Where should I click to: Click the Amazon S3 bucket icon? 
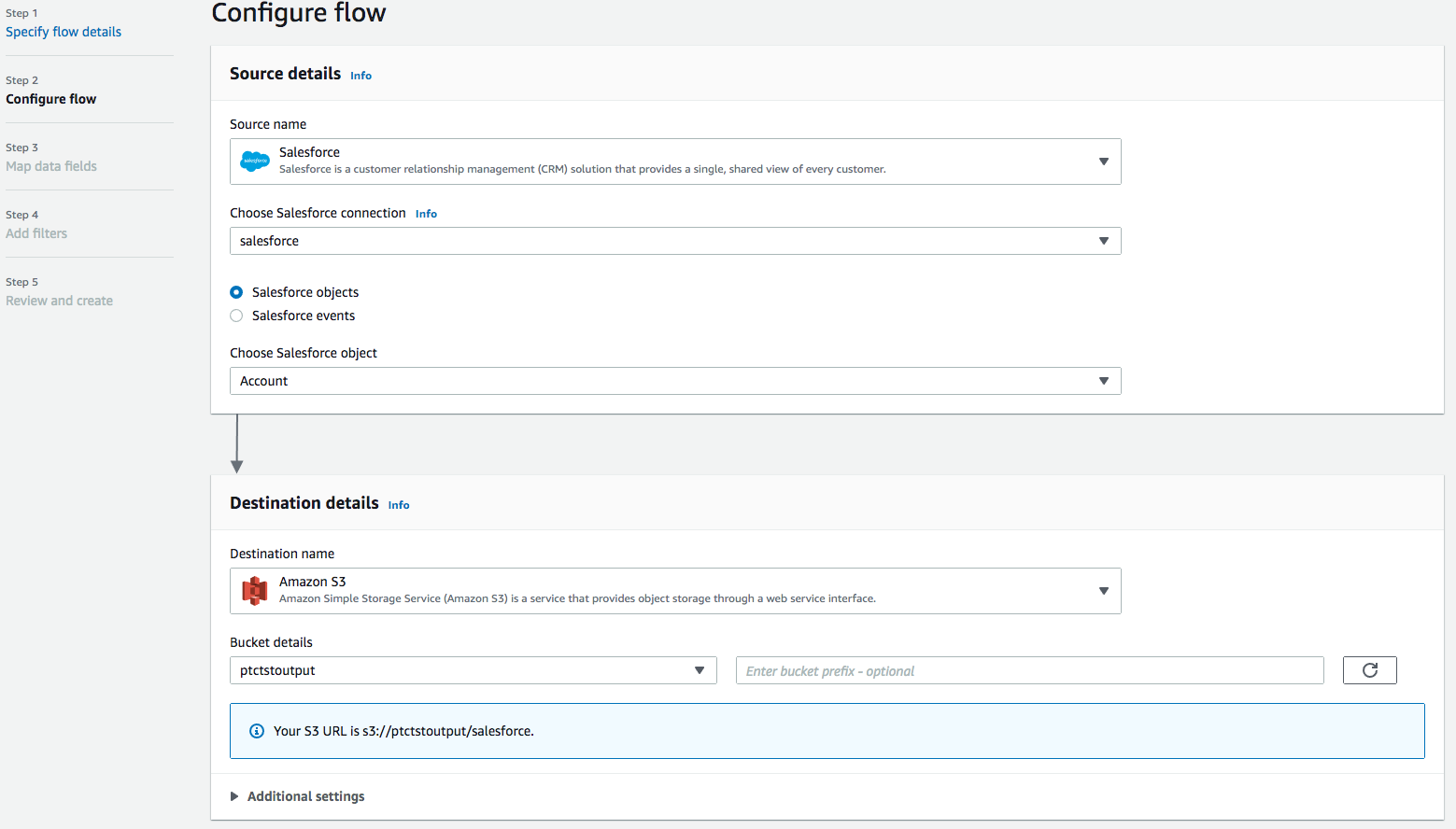(x=254, y=591)
